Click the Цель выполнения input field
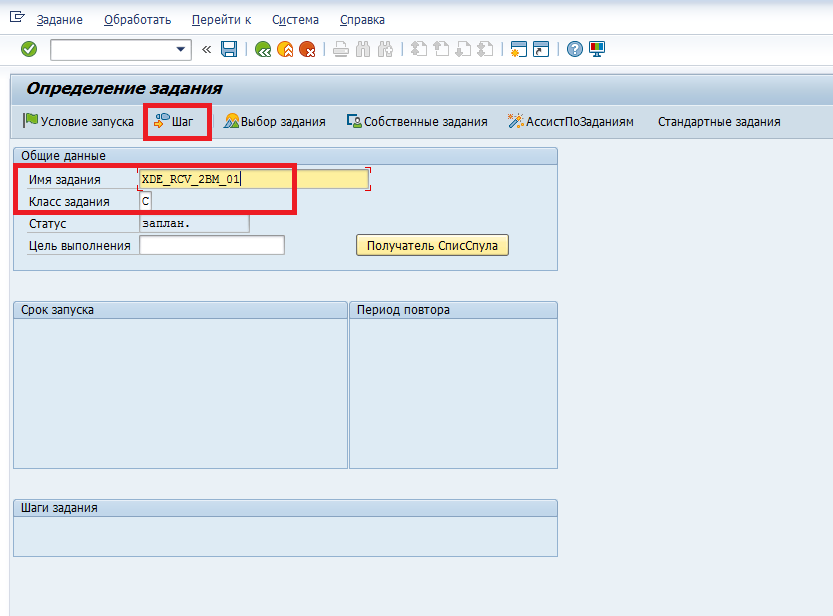Screen dimensions: 833x616 [212, 246]
